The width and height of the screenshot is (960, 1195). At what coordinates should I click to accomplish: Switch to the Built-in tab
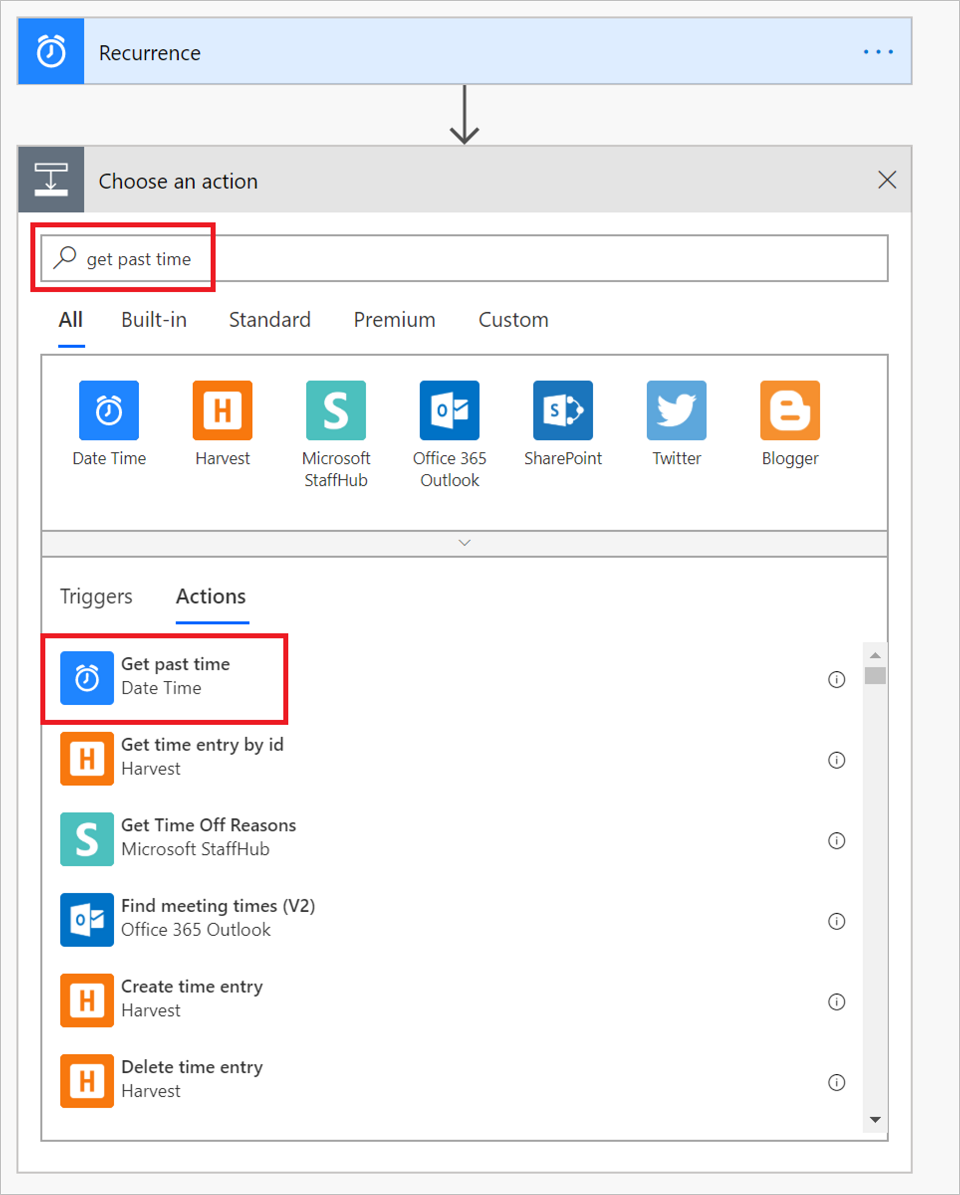coord(154,320)
